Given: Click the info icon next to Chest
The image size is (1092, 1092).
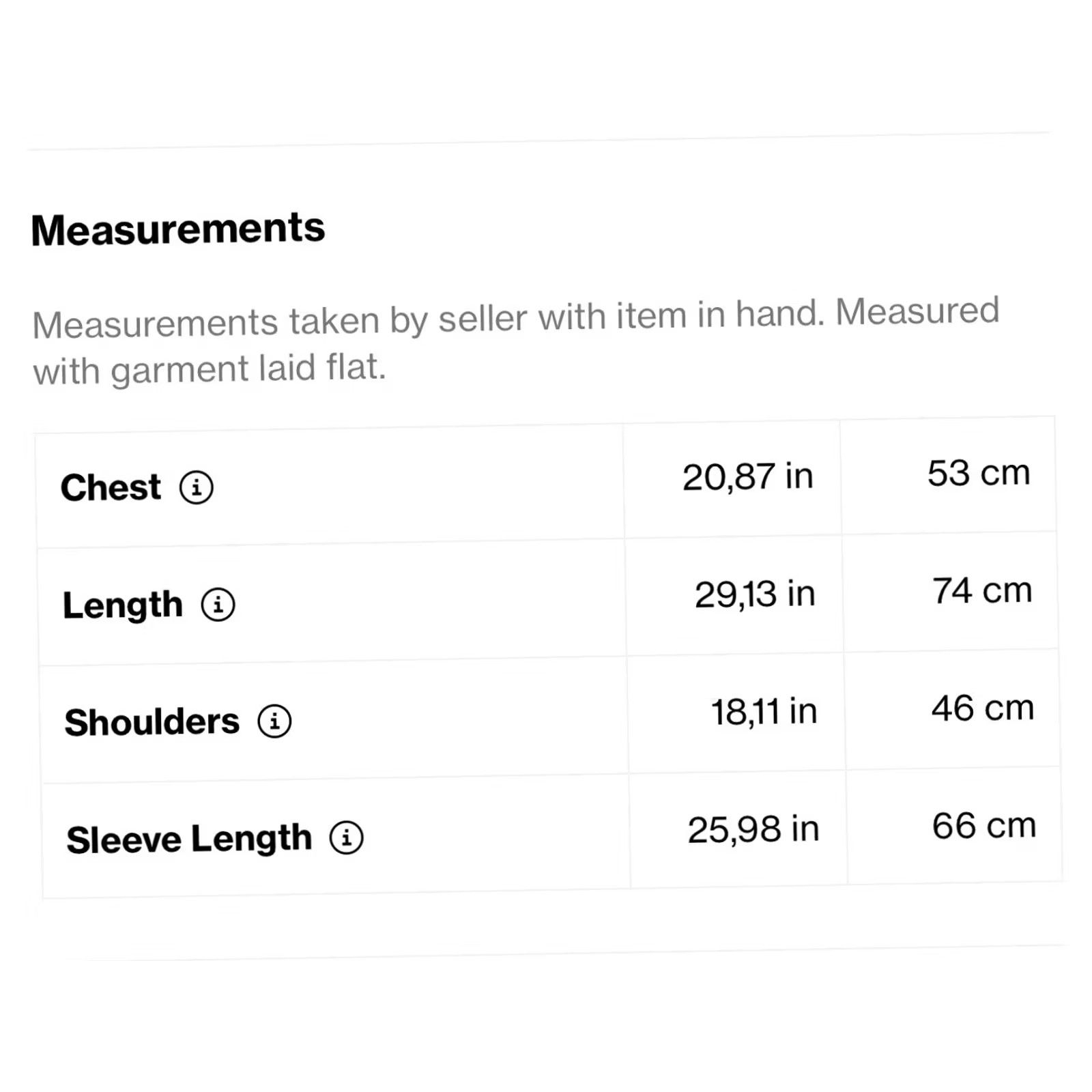Looking at the screenshot, I should click(197, 487).
